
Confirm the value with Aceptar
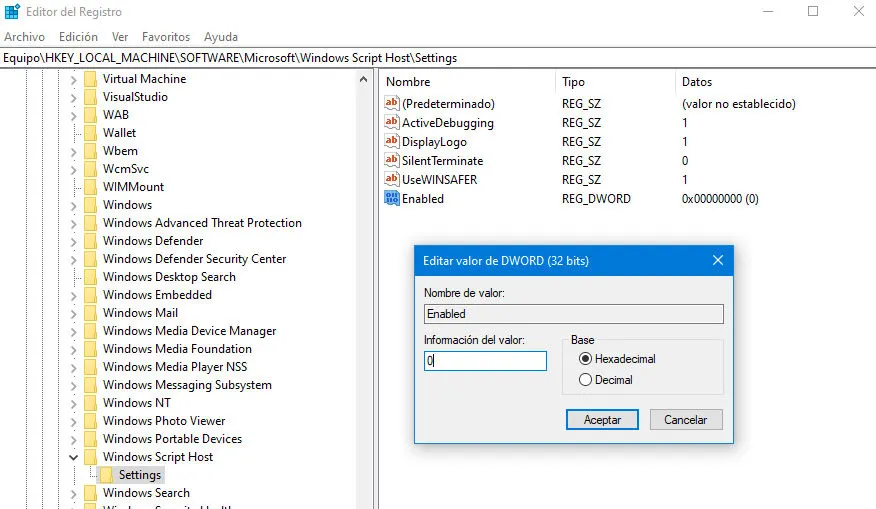602,420
